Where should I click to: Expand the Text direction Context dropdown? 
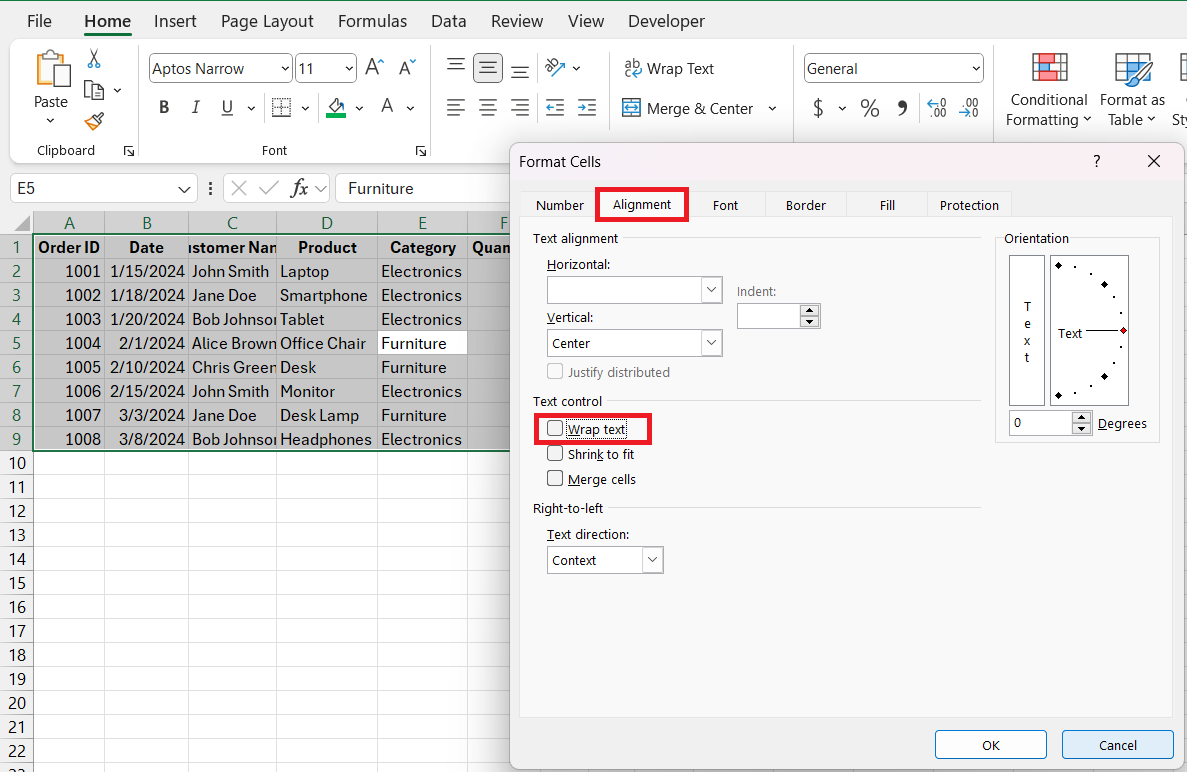pos(653,560)
